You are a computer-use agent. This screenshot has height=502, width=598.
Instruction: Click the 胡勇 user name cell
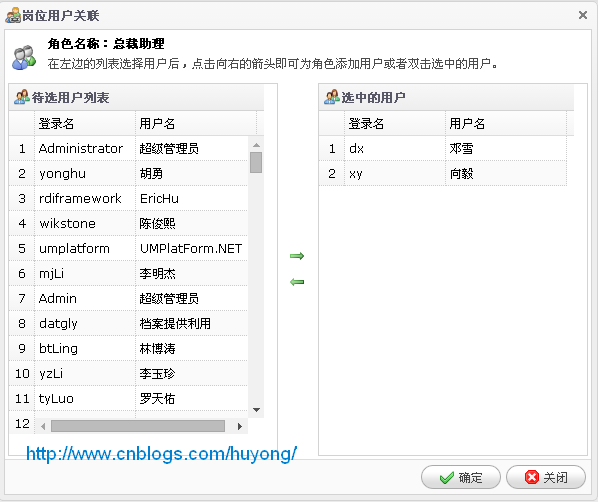(191, 174)
